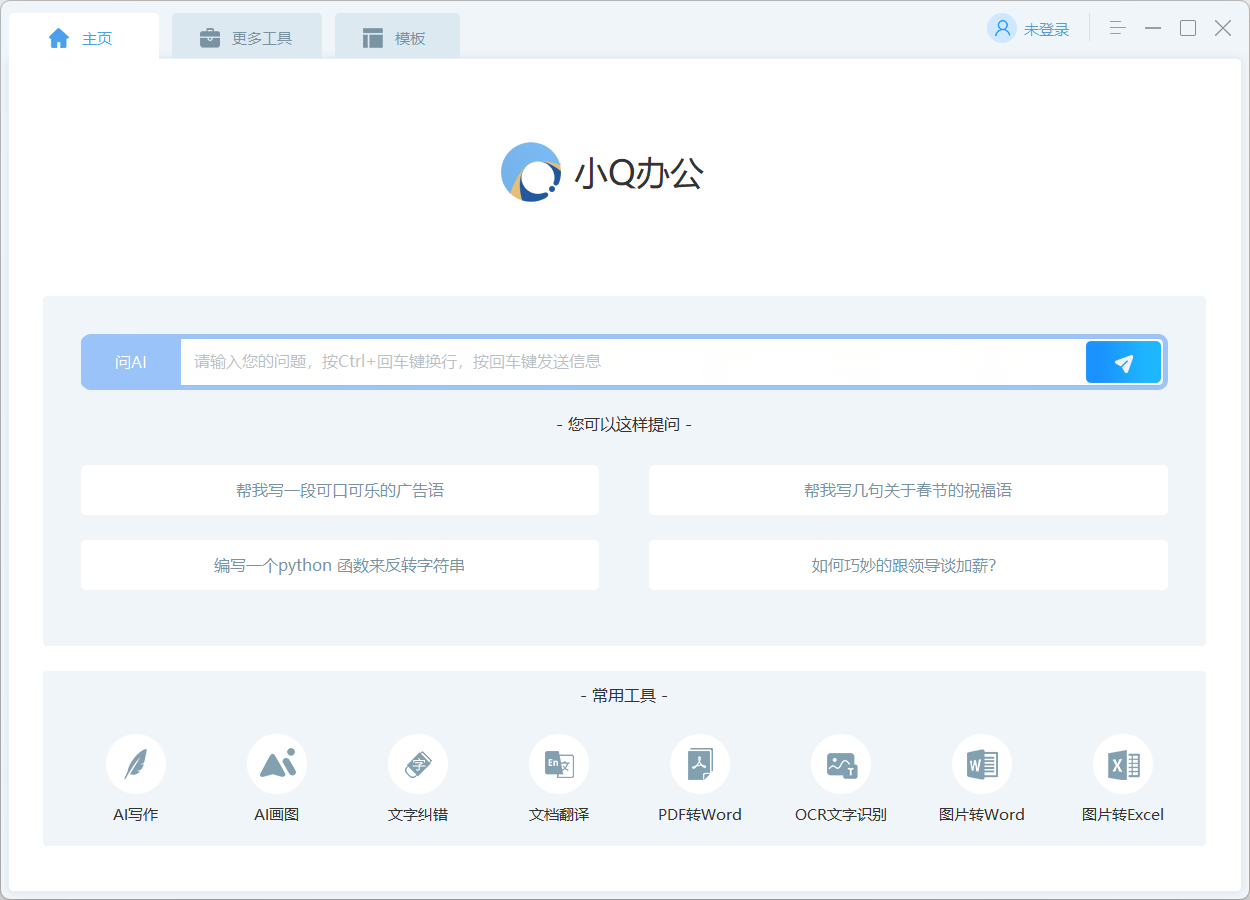Screen dimensions: 1250x900
Task: Select the 可口可乐广告语 example prompt
Action: pos(340,490)
